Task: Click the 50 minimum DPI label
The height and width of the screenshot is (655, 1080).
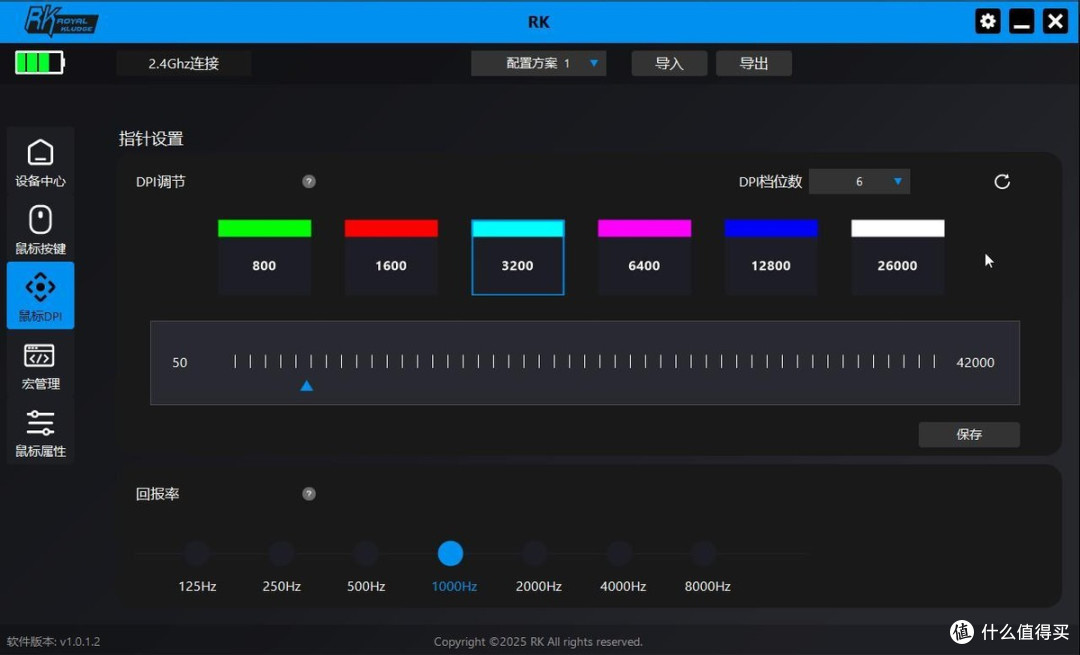Action: point(180,362)
